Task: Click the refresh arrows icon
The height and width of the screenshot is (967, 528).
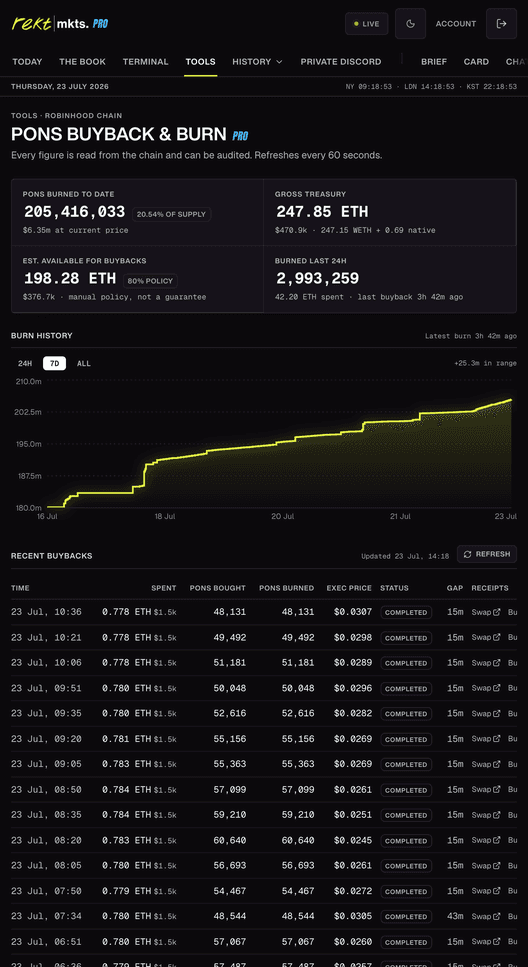Action: 468,554
